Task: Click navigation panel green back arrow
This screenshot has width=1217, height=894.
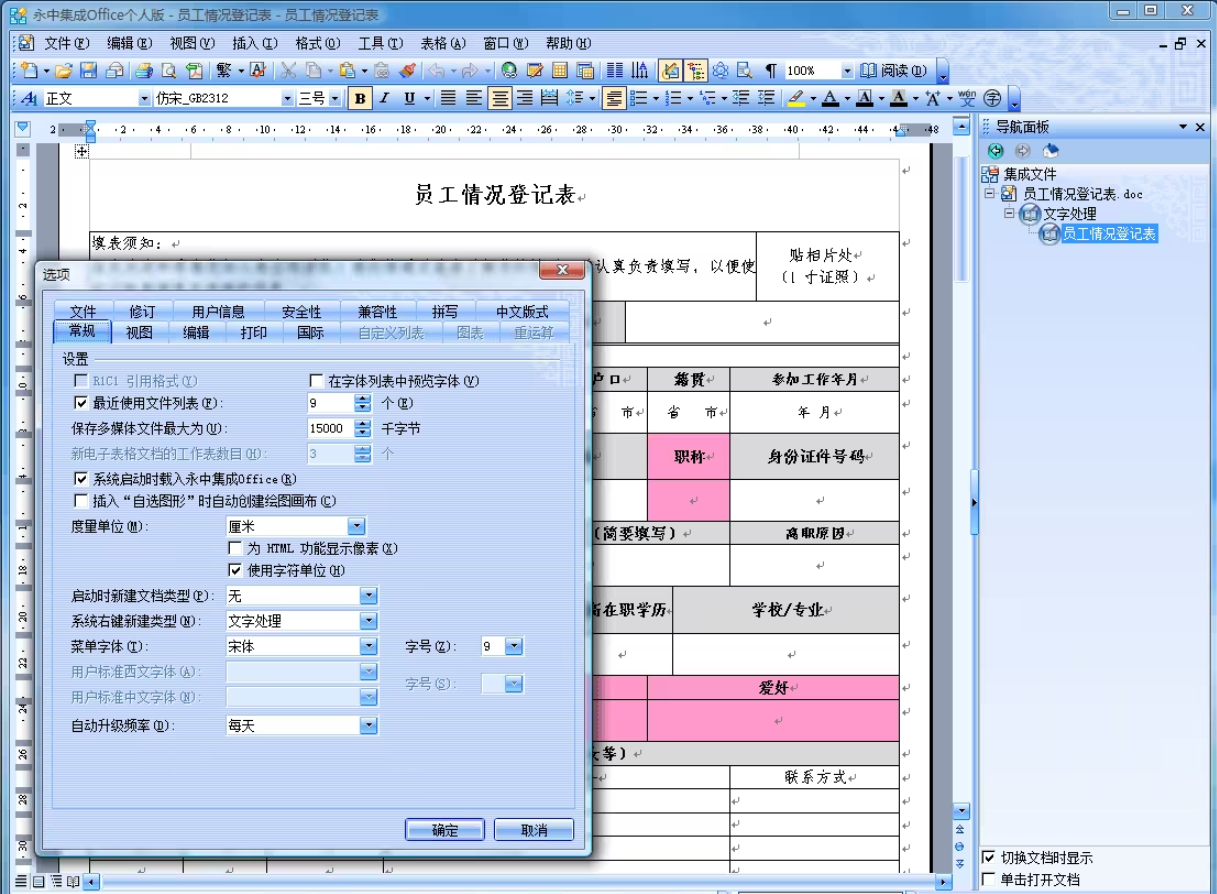Action: point(995,151)
